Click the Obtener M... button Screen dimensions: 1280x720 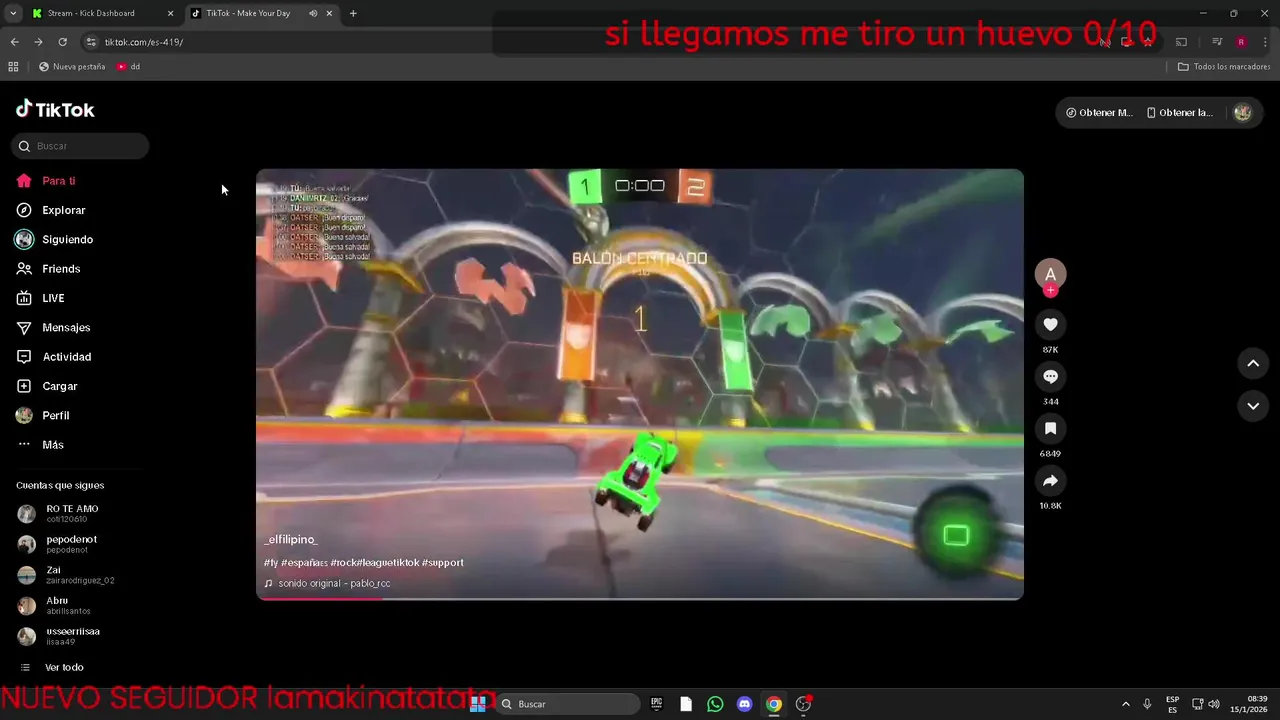click(1099, 113)
